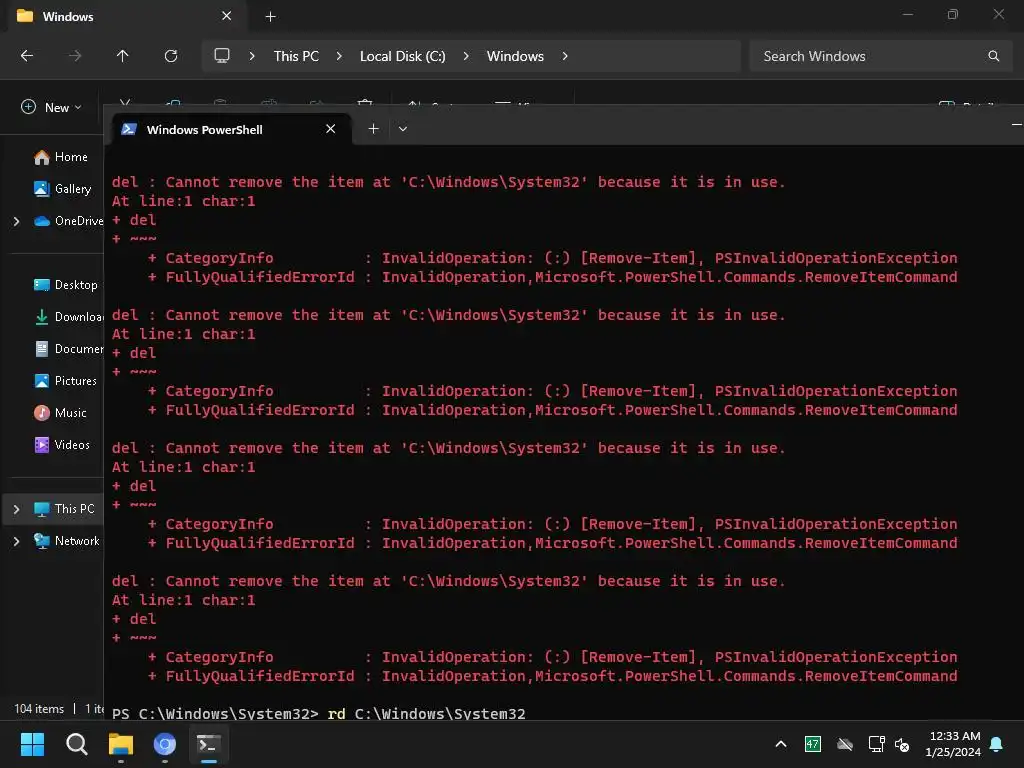Viewport: 1024px width, 768px height.
Task: Select OneDrive in the navigation pane
Action: coord(69,221)
